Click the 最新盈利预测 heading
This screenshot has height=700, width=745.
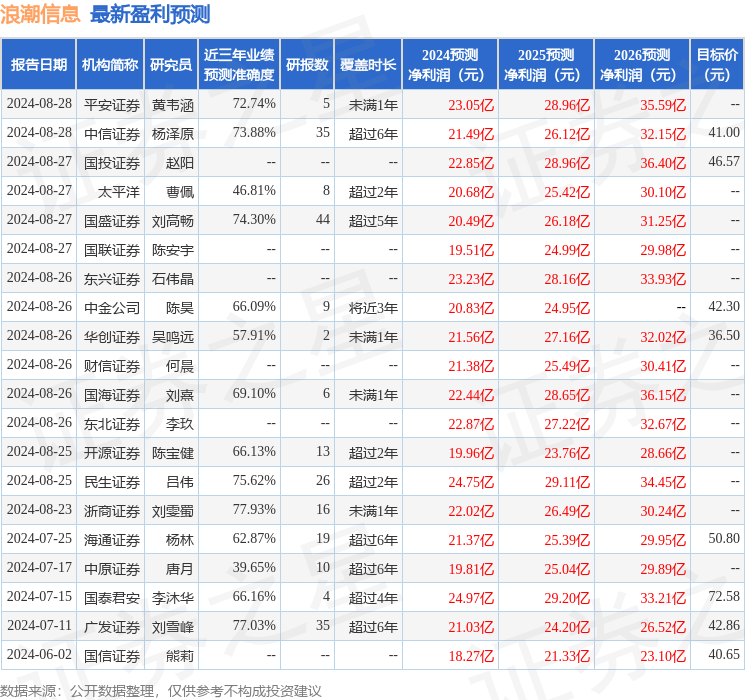tap(150, 14)
